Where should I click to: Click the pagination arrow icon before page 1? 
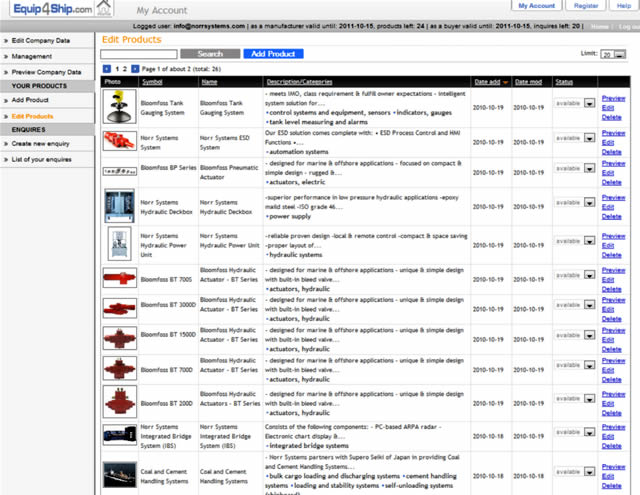click(107, 68)
